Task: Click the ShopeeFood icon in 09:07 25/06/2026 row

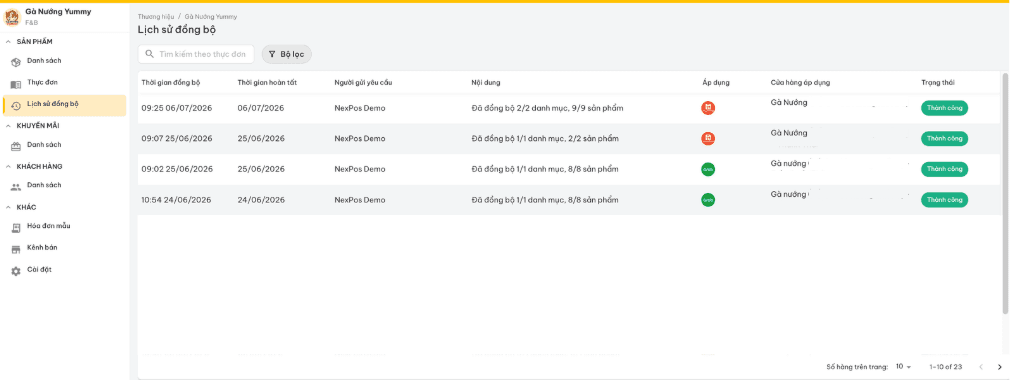Action: click(708, 138)
